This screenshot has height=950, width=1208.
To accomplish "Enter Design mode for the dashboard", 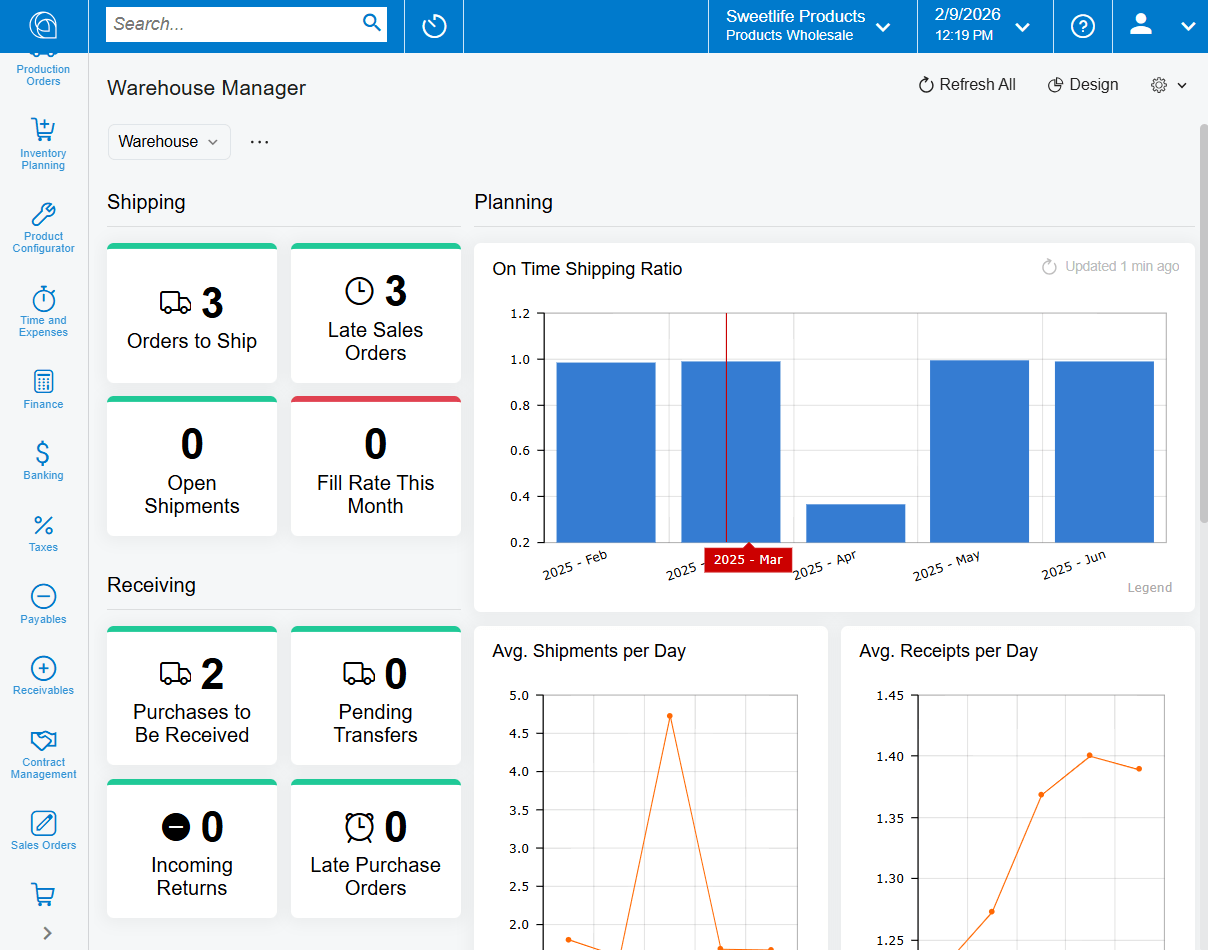I will (x=1083, y=85).
